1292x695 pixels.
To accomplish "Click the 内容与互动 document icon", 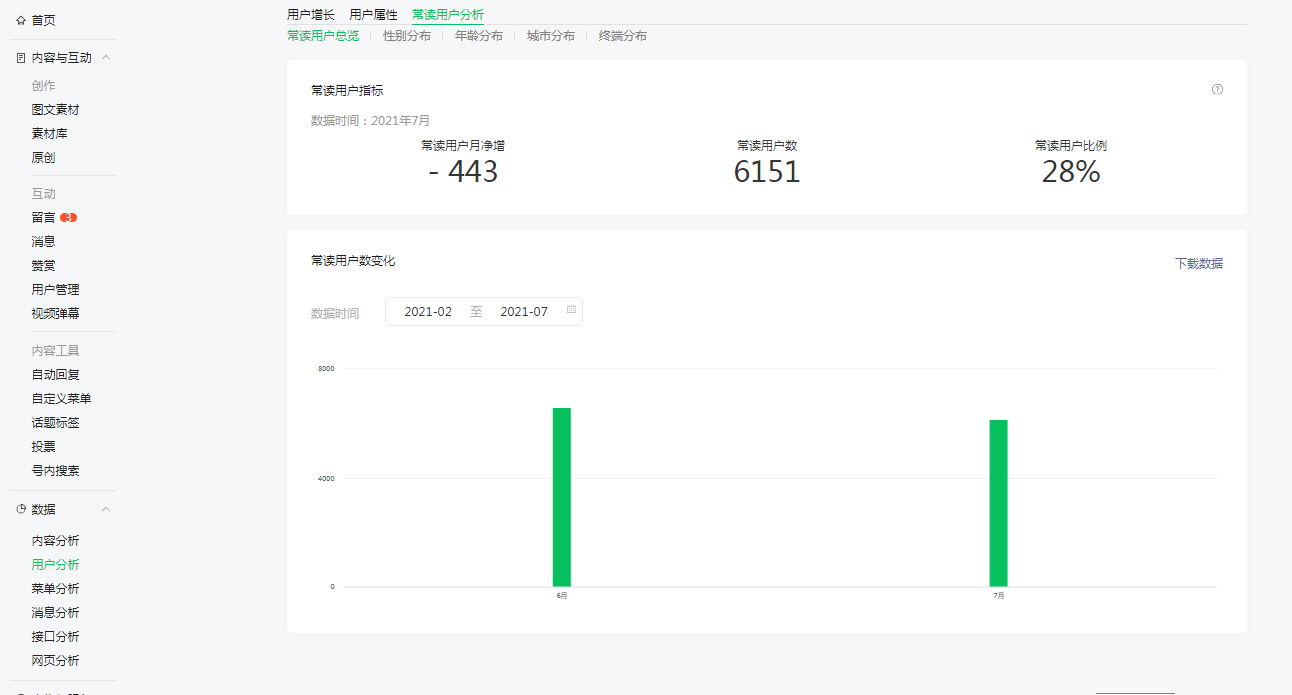I will tap(21, 58).
